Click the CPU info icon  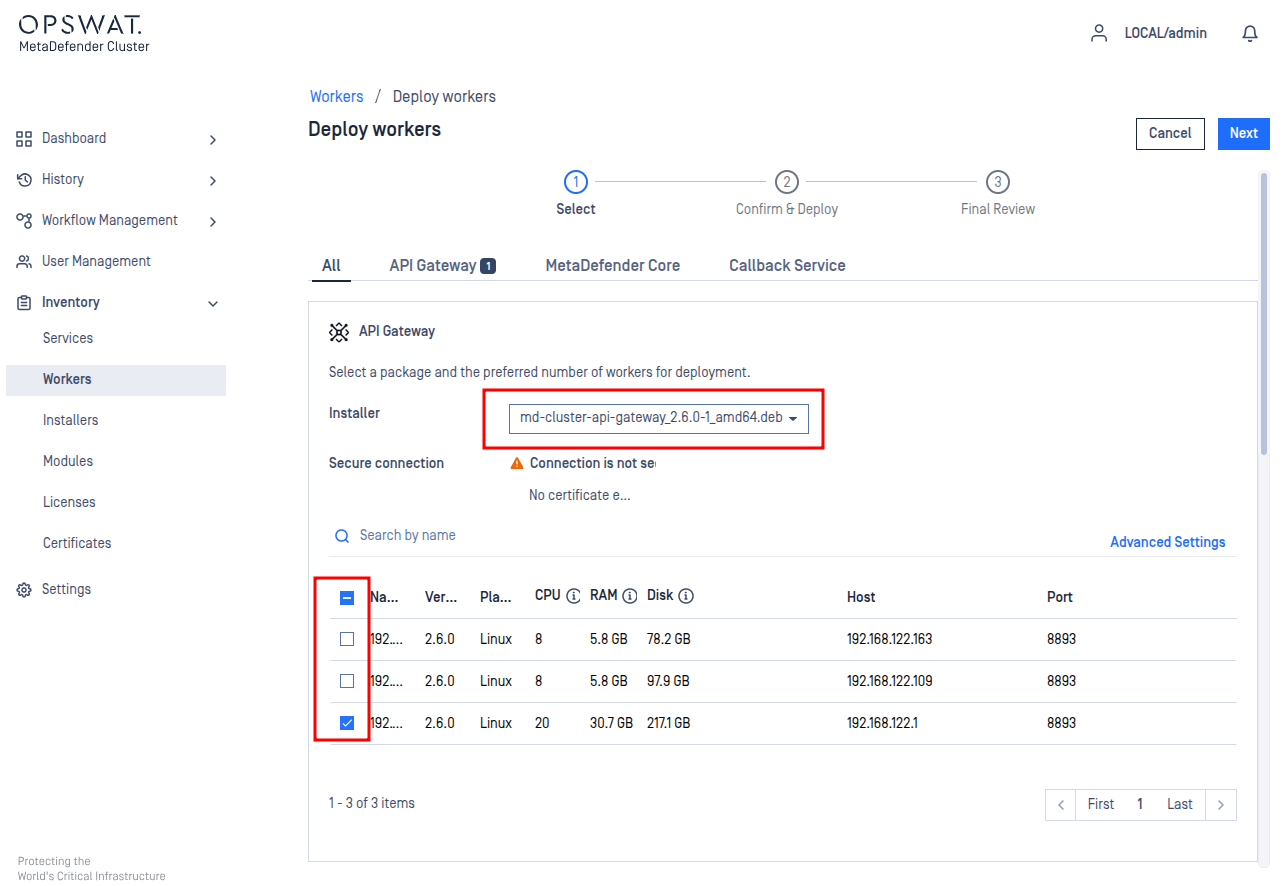(573, 596)
